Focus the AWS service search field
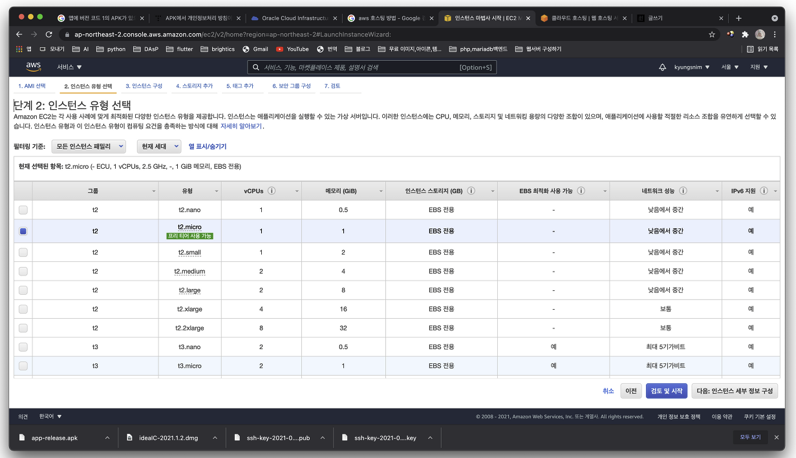 372,67
